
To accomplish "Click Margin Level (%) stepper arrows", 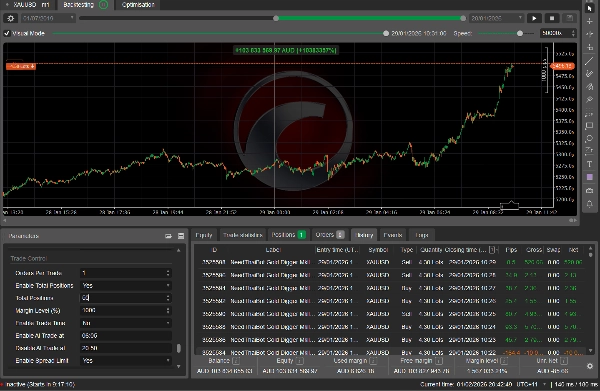I will (168, 310).
